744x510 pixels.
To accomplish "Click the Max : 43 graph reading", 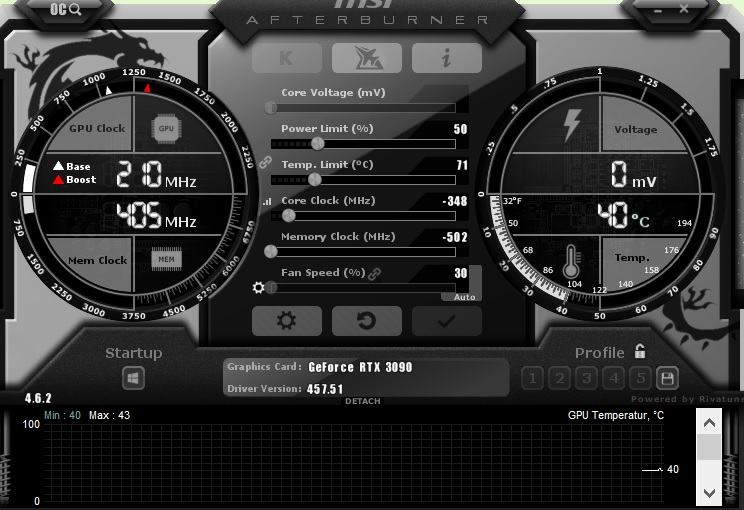I will tap(109, 415).
